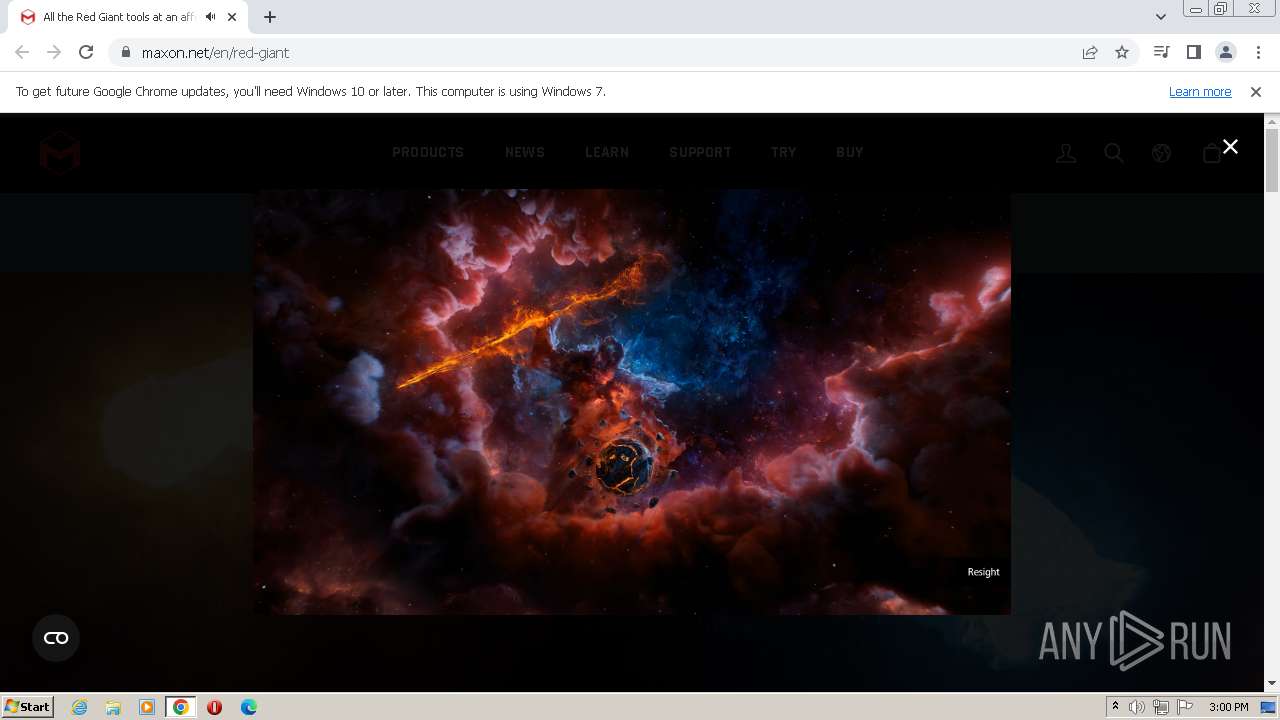Mute the tab audio speaker icon
This screenshot has height=720, width=1280.
click(210, 17)
